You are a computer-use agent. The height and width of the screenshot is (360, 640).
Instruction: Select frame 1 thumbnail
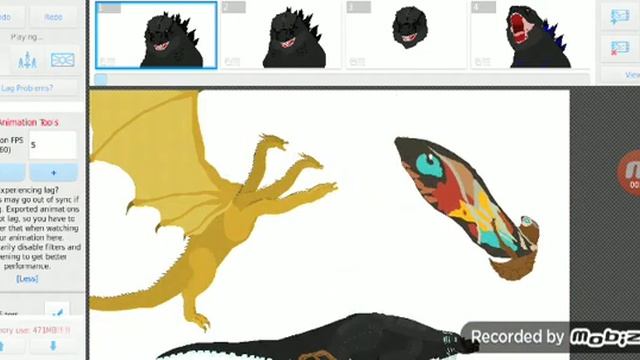pos(156,35)
